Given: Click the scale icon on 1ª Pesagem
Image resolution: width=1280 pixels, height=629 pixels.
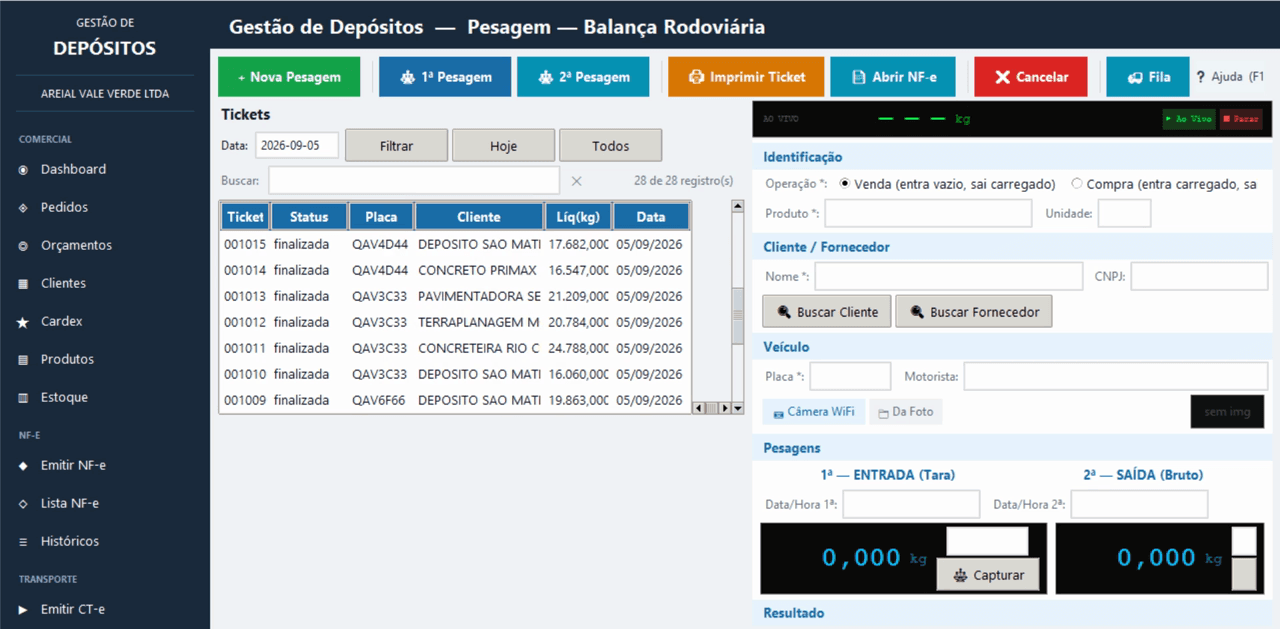Looking at the screenshot, I should [x=407, y=77].
